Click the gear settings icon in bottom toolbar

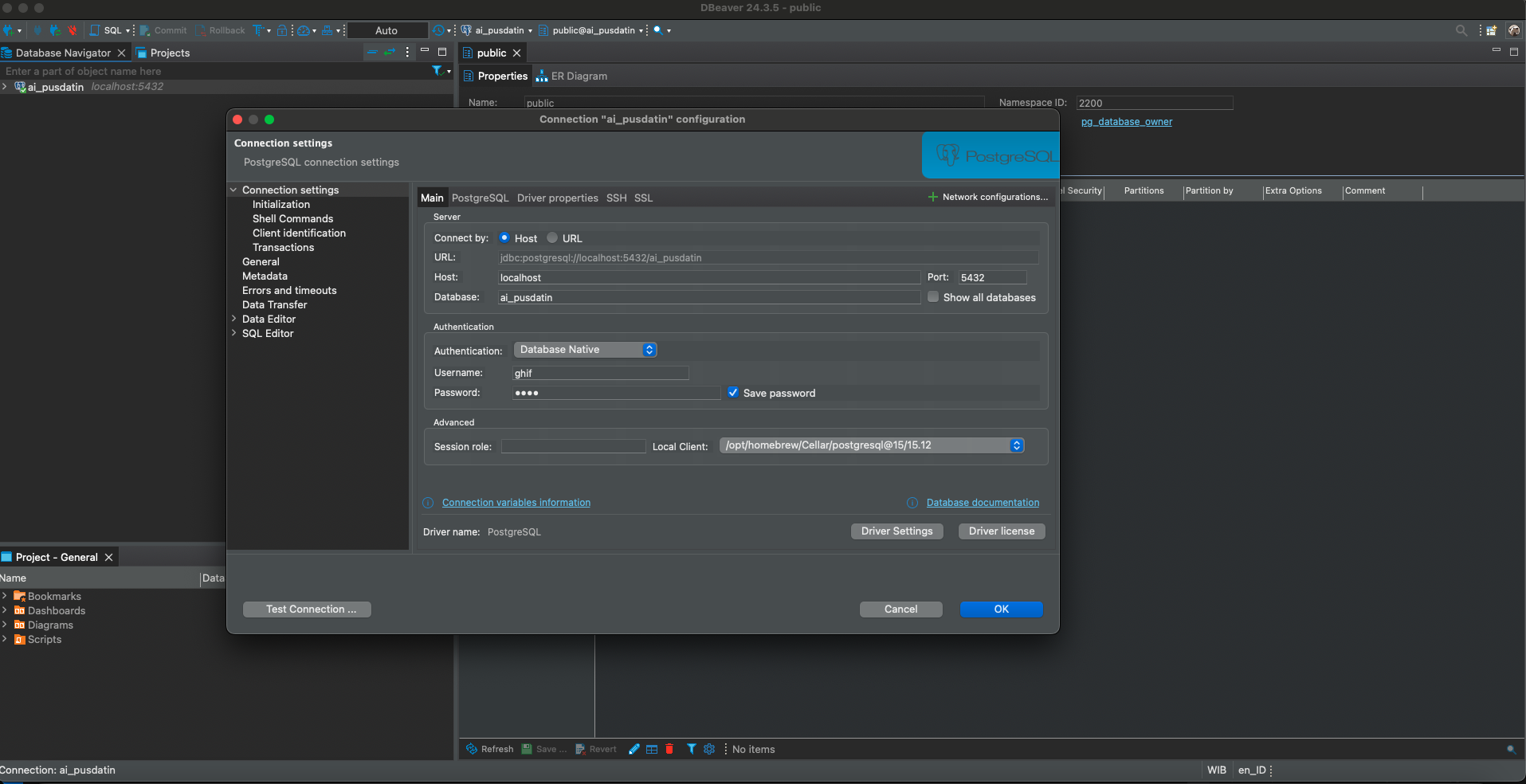(709, 749)
